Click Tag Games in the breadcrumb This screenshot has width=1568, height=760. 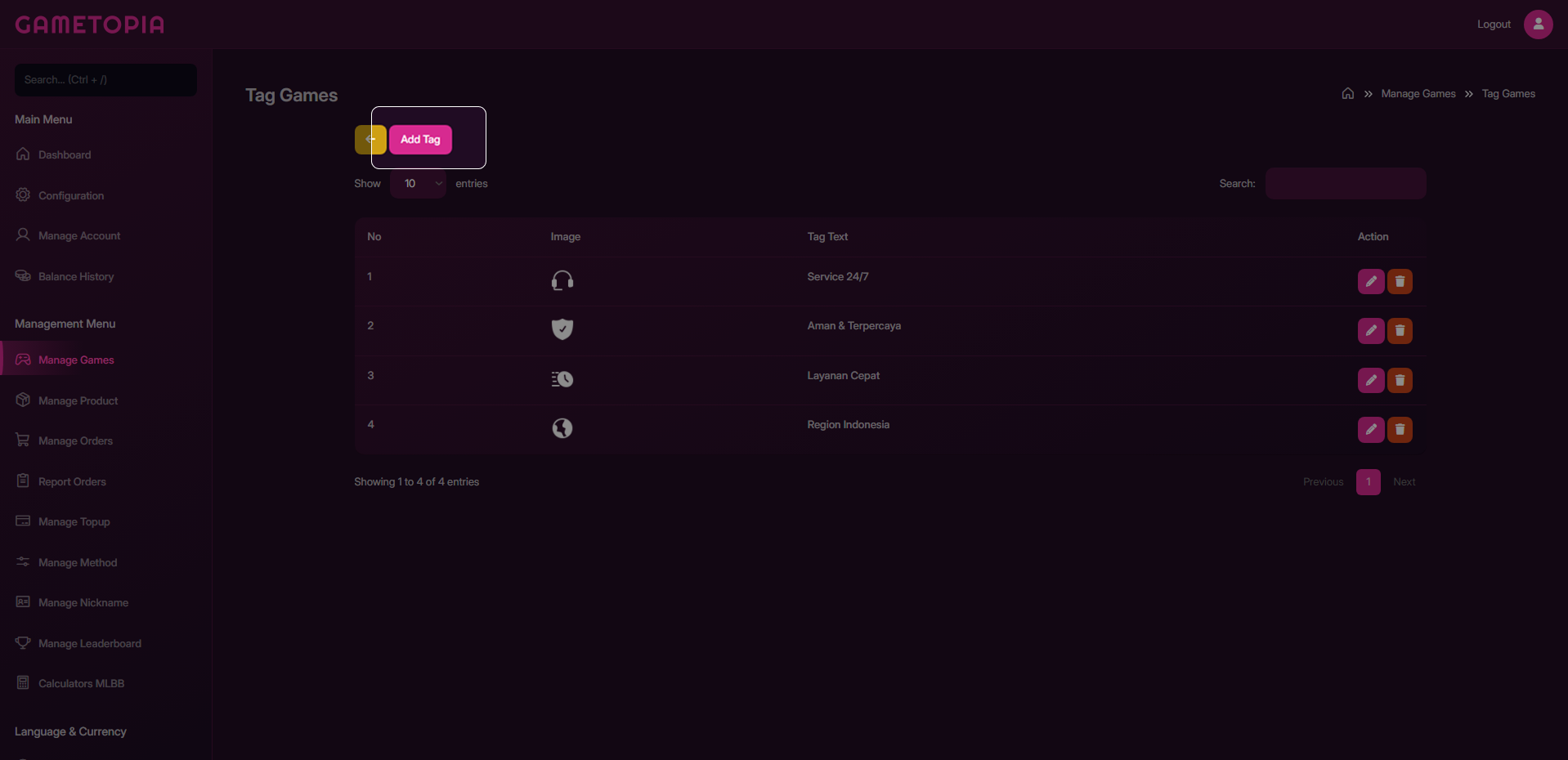coord(1508,94)
